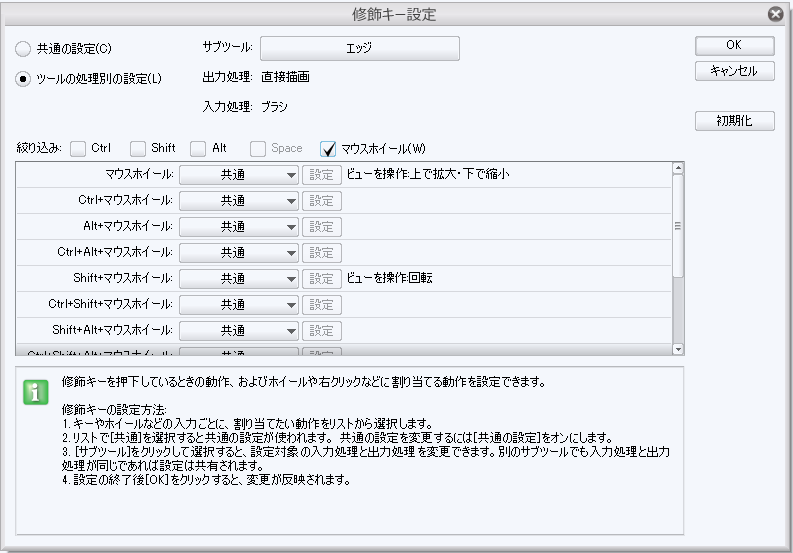The width and height of the screenshot is (793, 553).
Task: Click the list scrollbar down arrow
Action: [x=678, y=349]
